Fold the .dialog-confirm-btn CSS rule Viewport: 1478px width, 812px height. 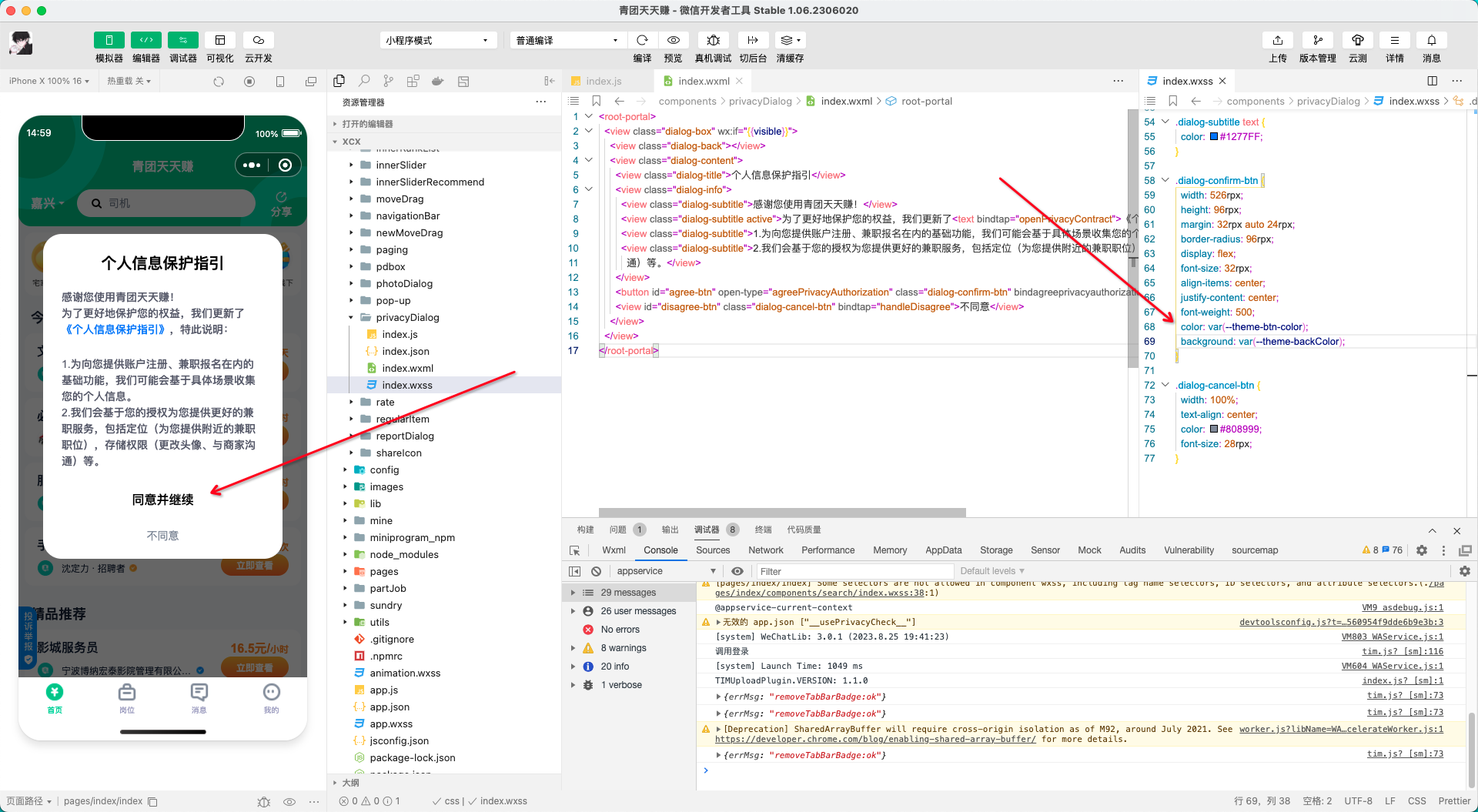1165,180
